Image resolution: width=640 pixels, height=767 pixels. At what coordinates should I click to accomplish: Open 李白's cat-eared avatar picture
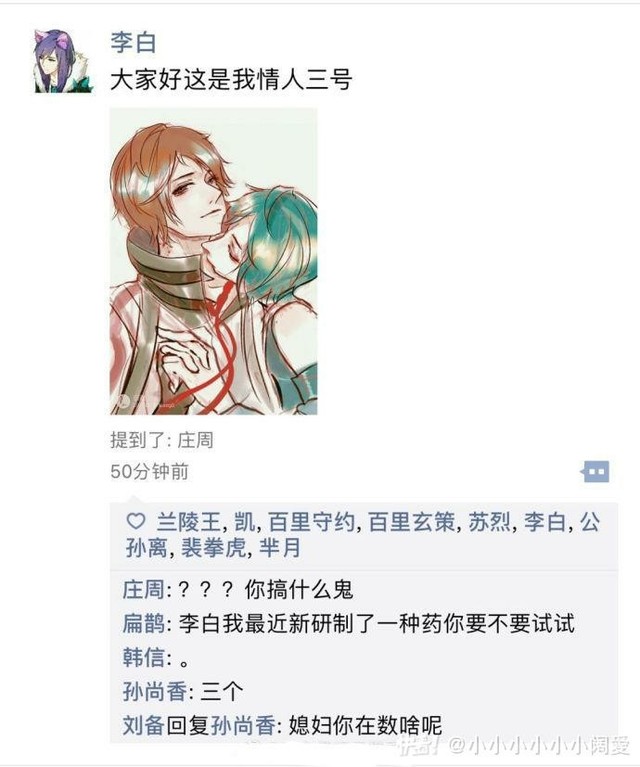point(63,61)
